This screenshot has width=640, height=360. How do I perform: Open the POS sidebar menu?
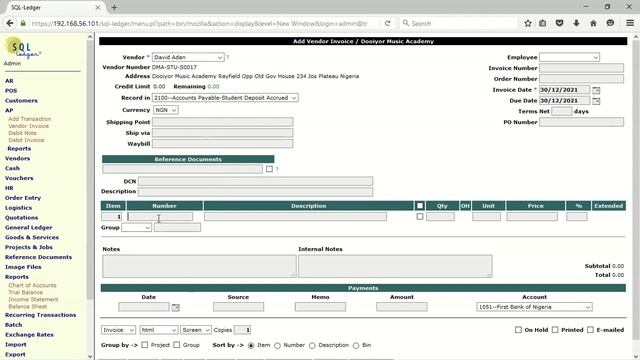11,91
